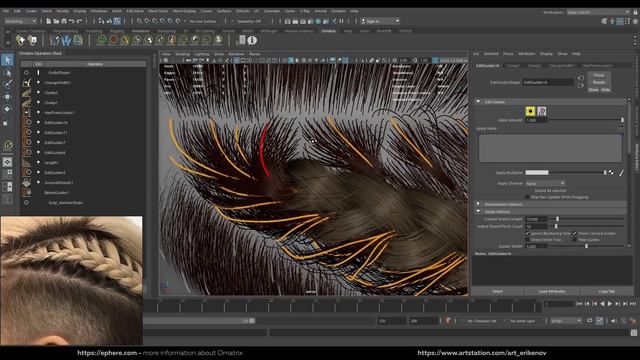Click the Focus button
The width and height of the screenshot is (640, 360).
coord(599,75)
